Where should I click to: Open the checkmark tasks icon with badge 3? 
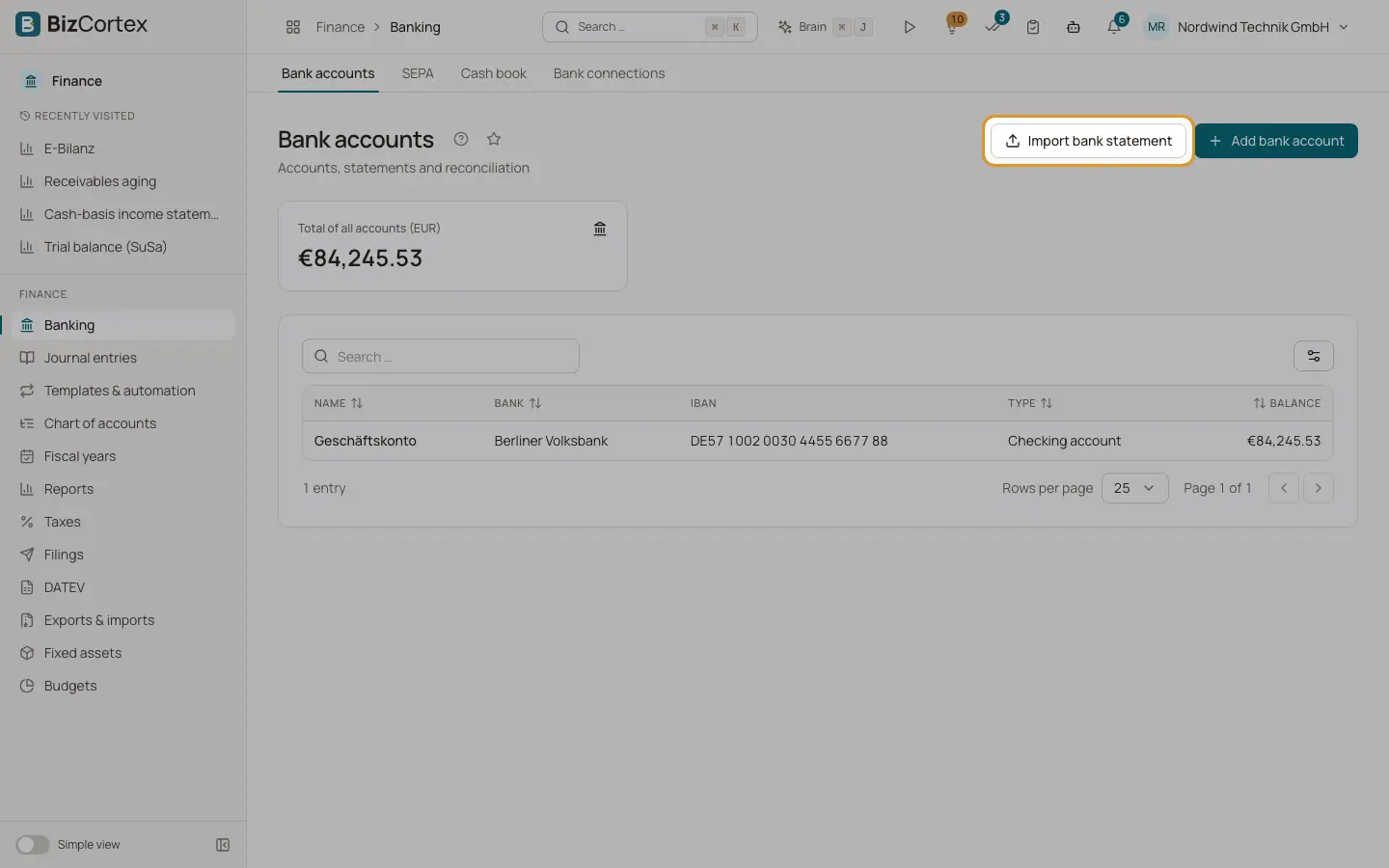point(994,26)
